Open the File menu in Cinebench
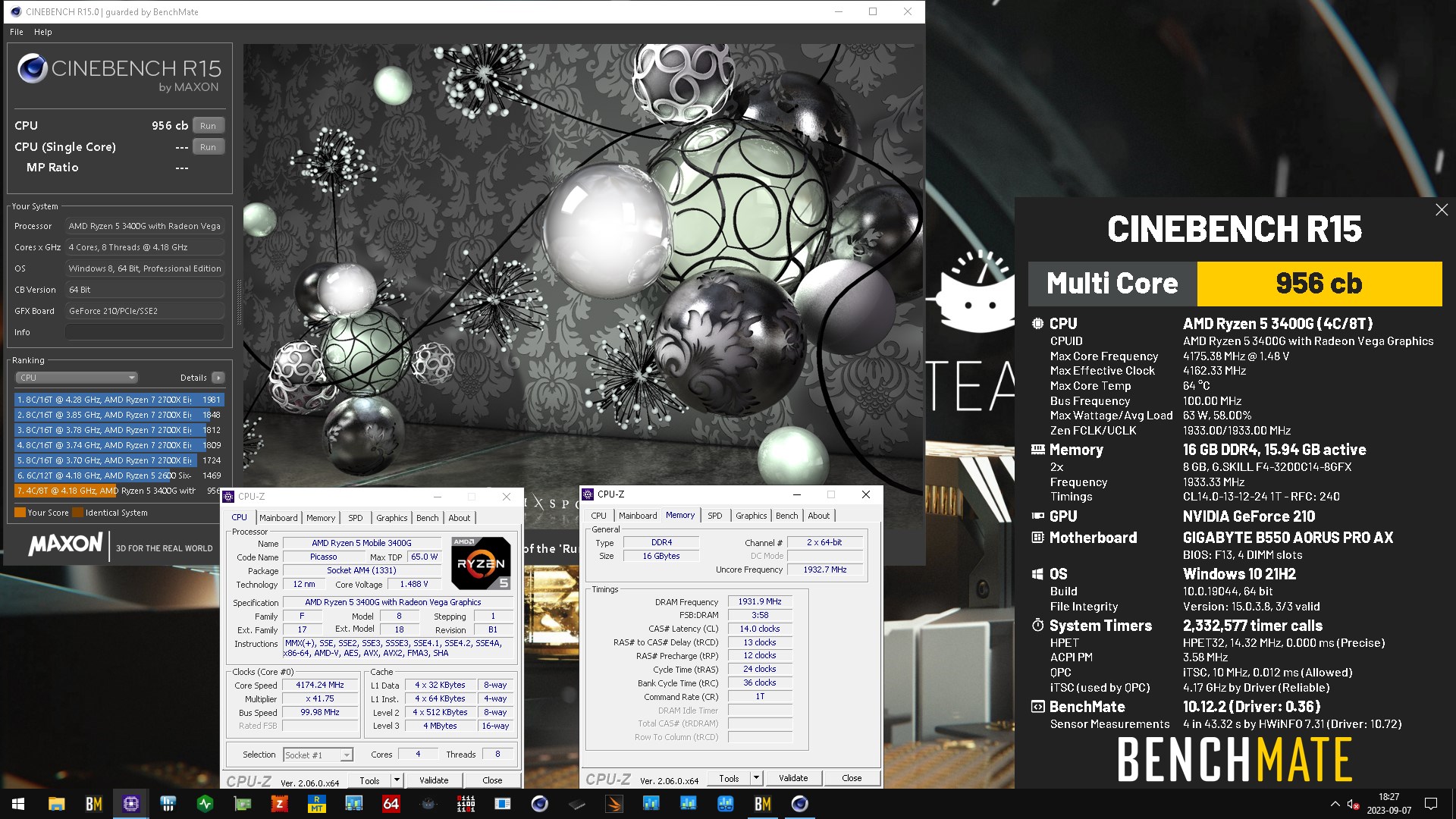The width and height of the screenshot is (1456, 819). pyautogui.click(x=17, y=32)
